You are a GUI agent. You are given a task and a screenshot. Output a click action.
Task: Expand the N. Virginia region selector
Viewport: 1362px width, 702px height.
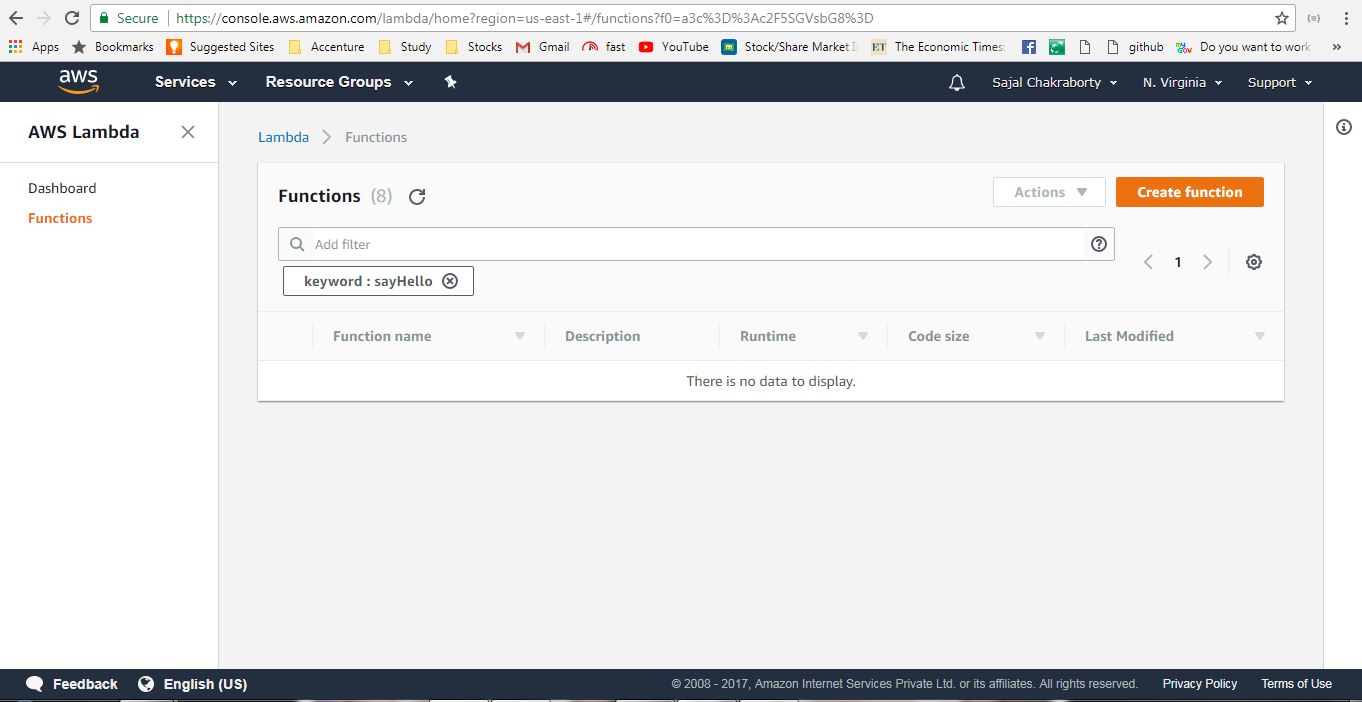[x=1181, y=82]
